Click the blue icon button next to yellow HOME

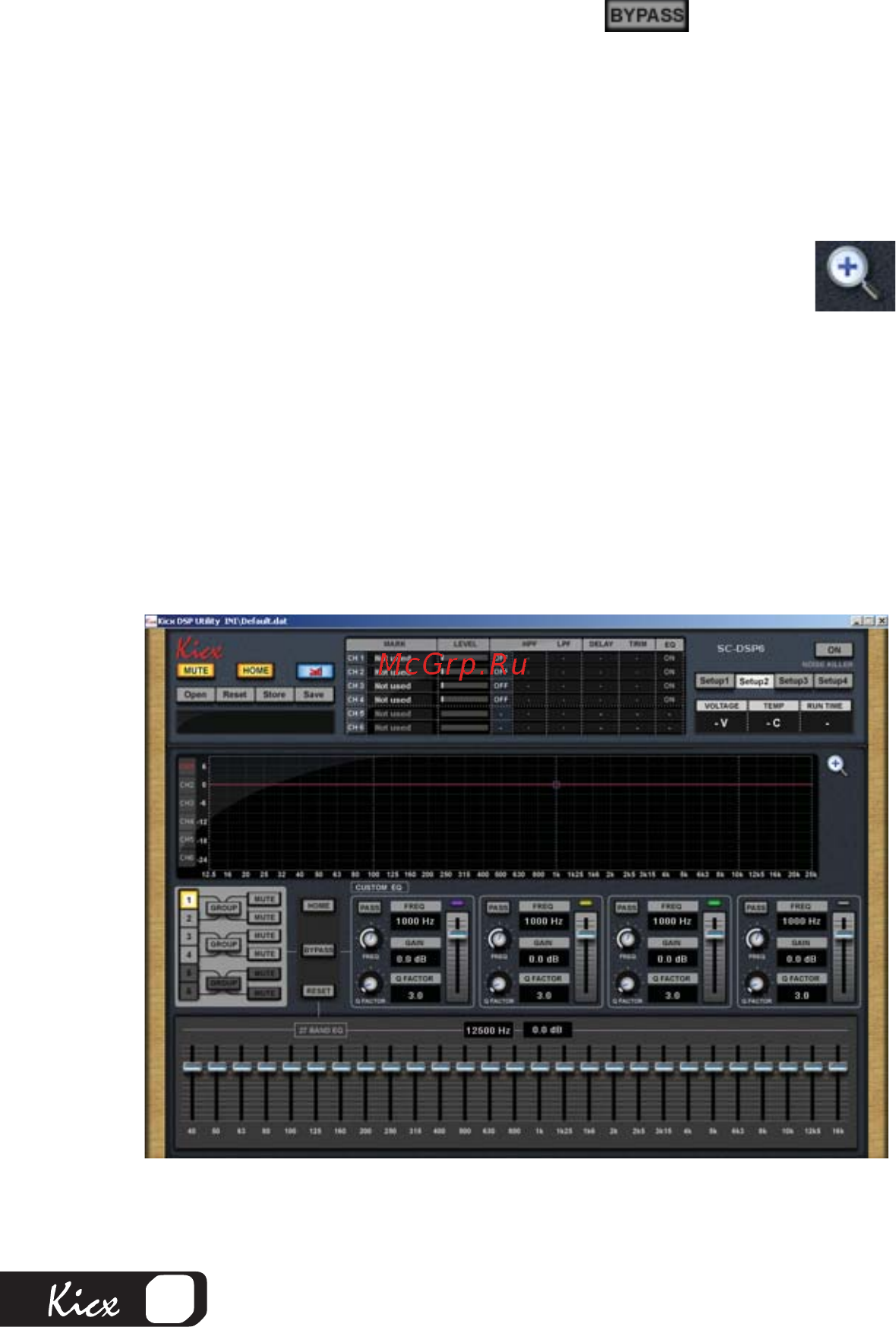click(315, 671)
